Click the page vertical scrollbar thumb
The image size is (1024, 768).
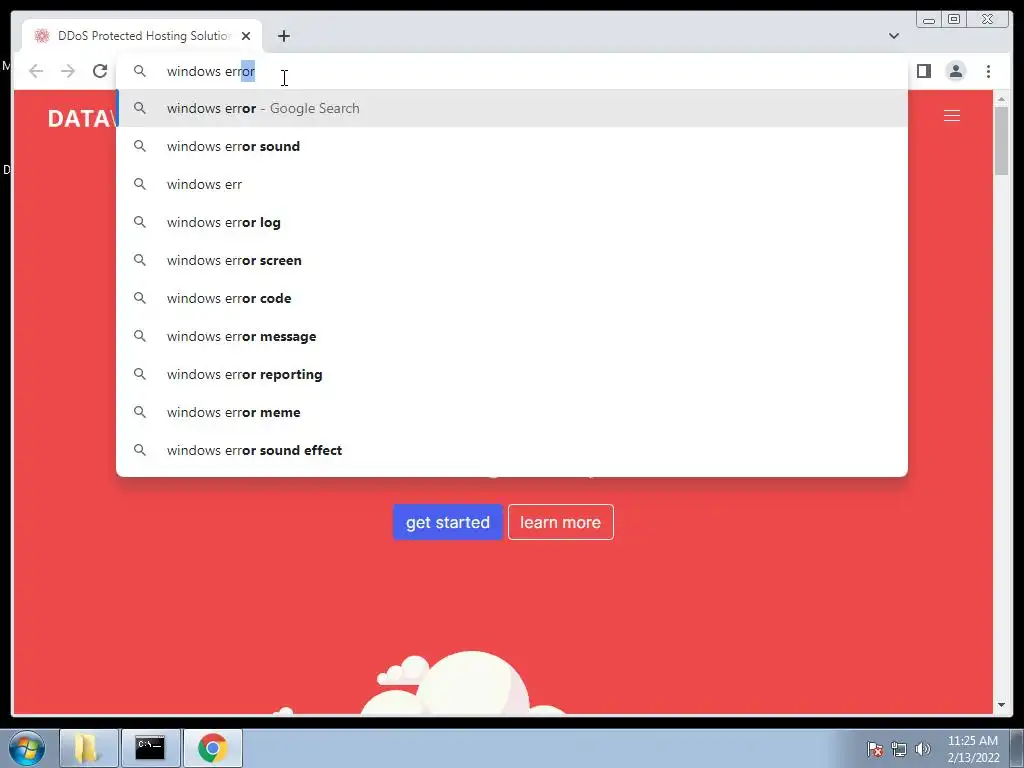[1001, 140]
